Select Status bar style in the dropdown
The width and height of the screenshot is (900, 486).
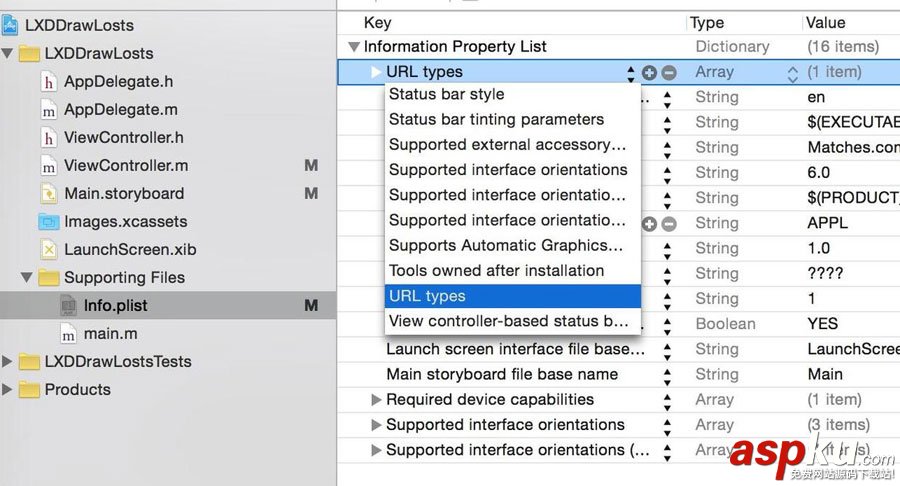446,95
